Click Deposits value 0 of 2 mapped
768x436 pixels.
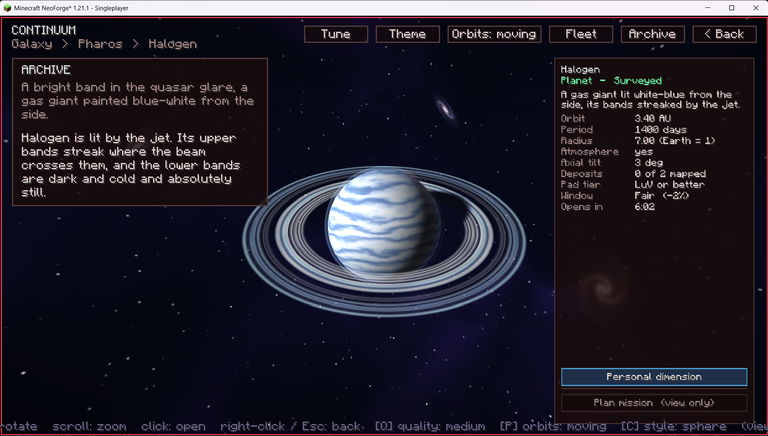click(670, 174)
